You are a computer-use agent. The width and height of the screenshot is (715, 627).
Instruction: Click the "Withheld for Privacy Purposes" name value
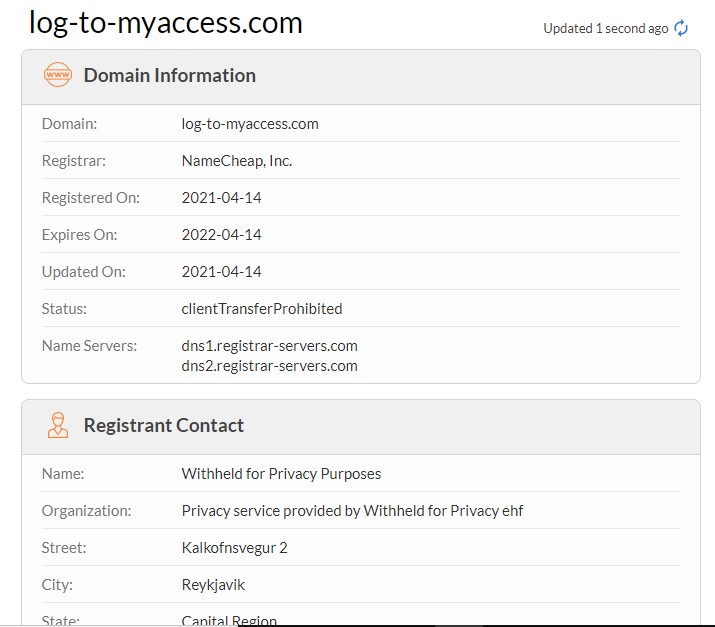281,474
